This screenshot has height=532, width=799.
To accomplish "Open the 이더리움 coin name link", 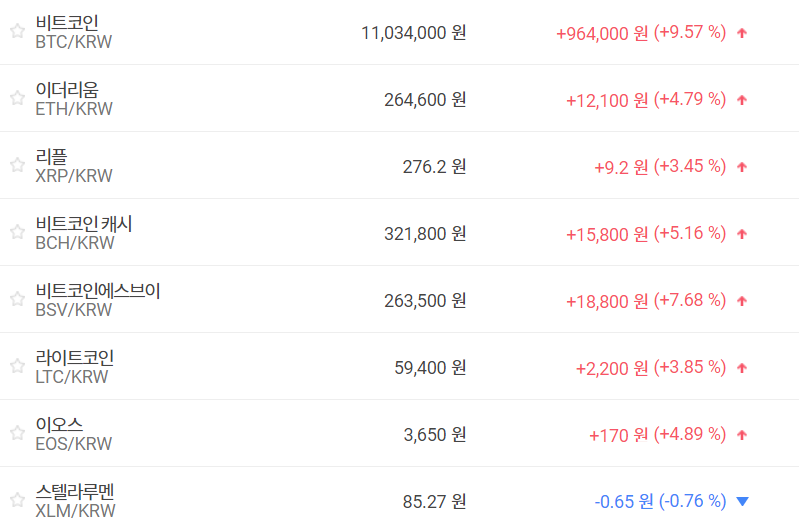I will (67, 89).
